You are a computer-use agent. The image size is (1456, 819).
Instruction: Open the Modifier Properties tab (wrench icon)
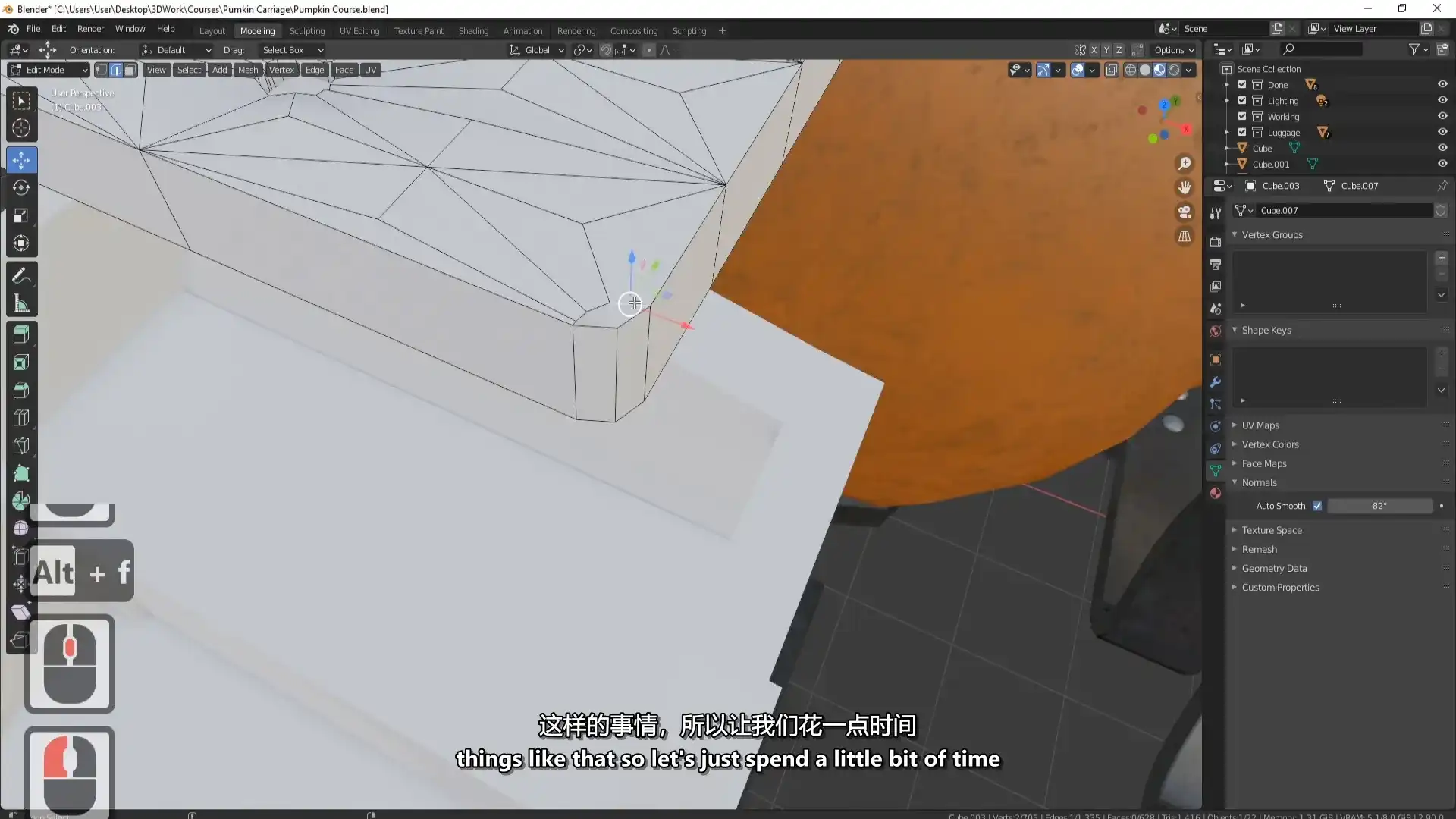(1216, 382)
